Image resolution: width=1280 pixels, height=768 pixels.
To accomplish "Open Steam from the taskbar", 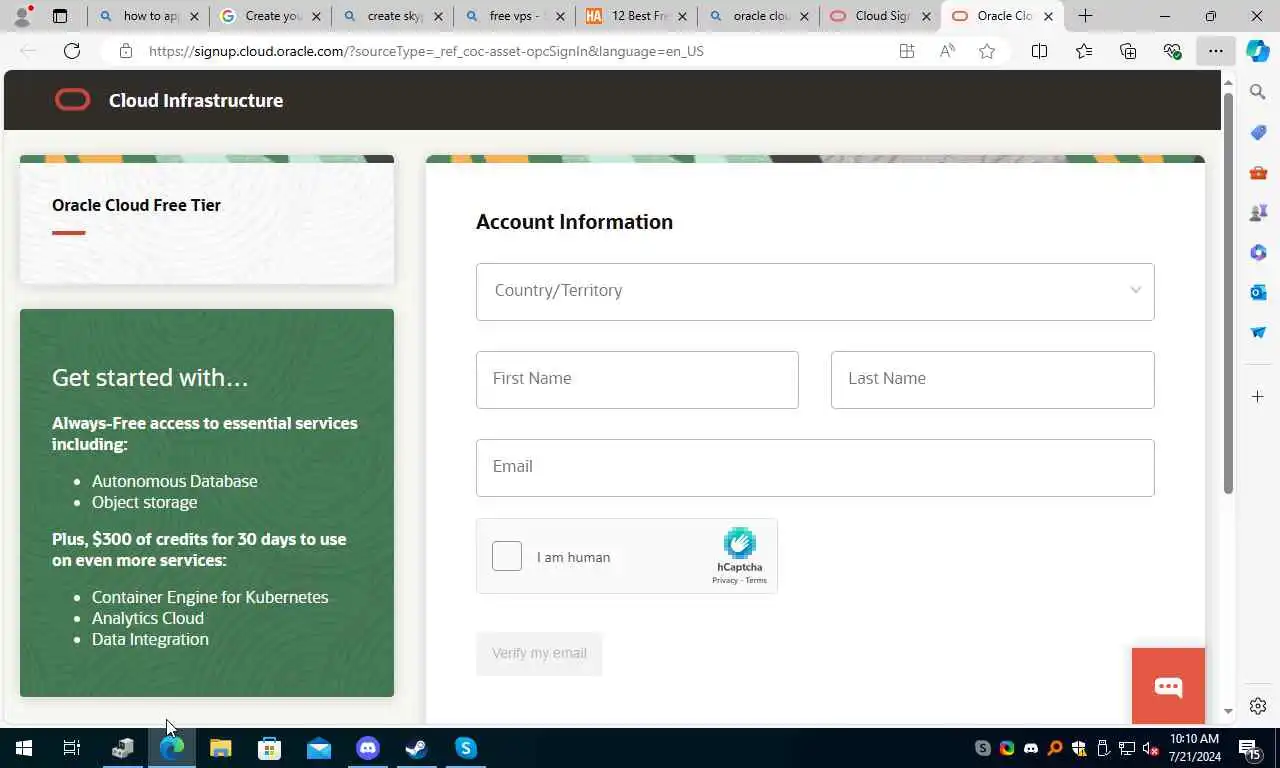I will point(417,748).
